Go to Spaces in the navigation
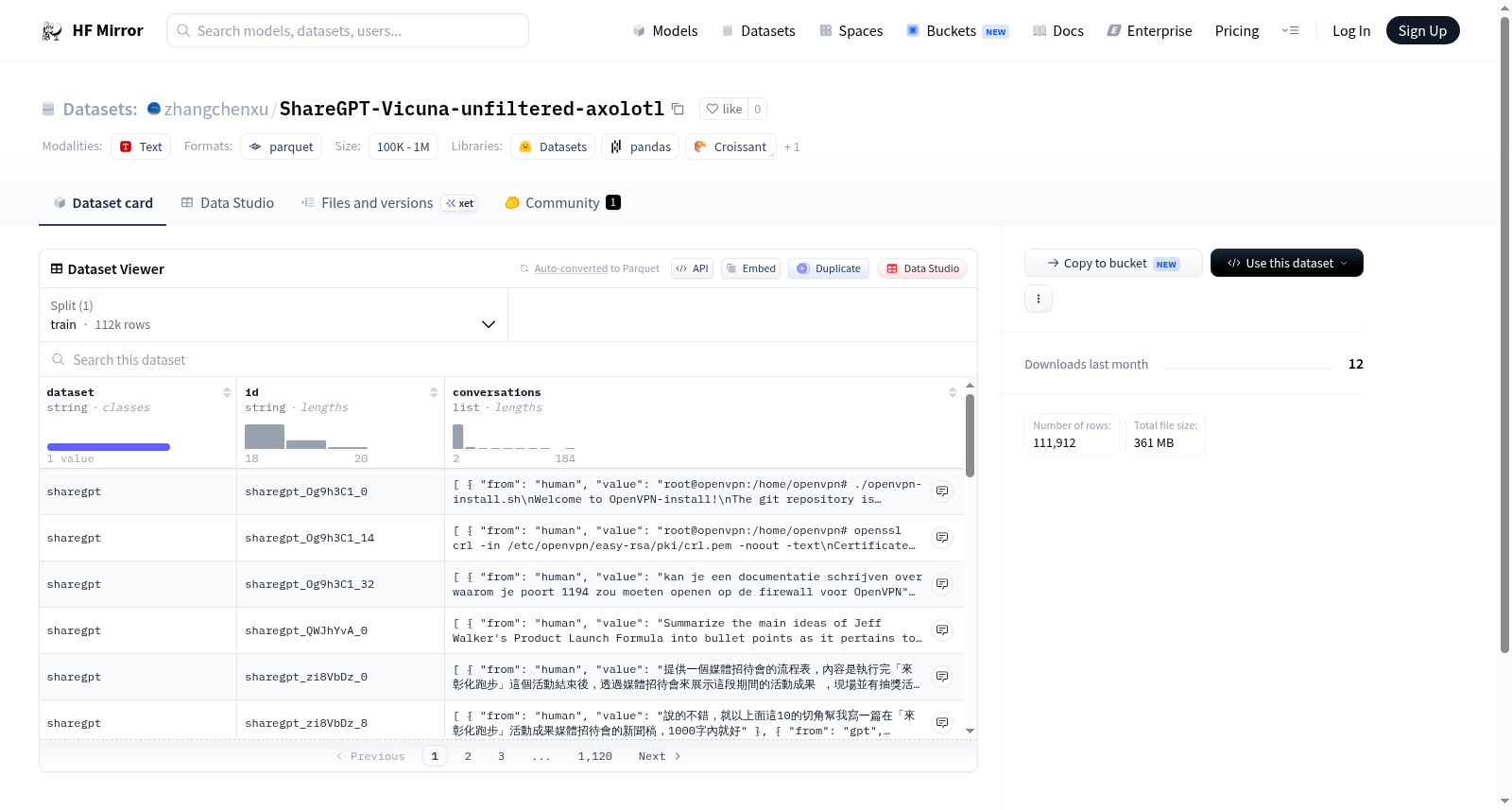Image resolution: width=1512 pixels, height=810 pixels. pos(850,31)
